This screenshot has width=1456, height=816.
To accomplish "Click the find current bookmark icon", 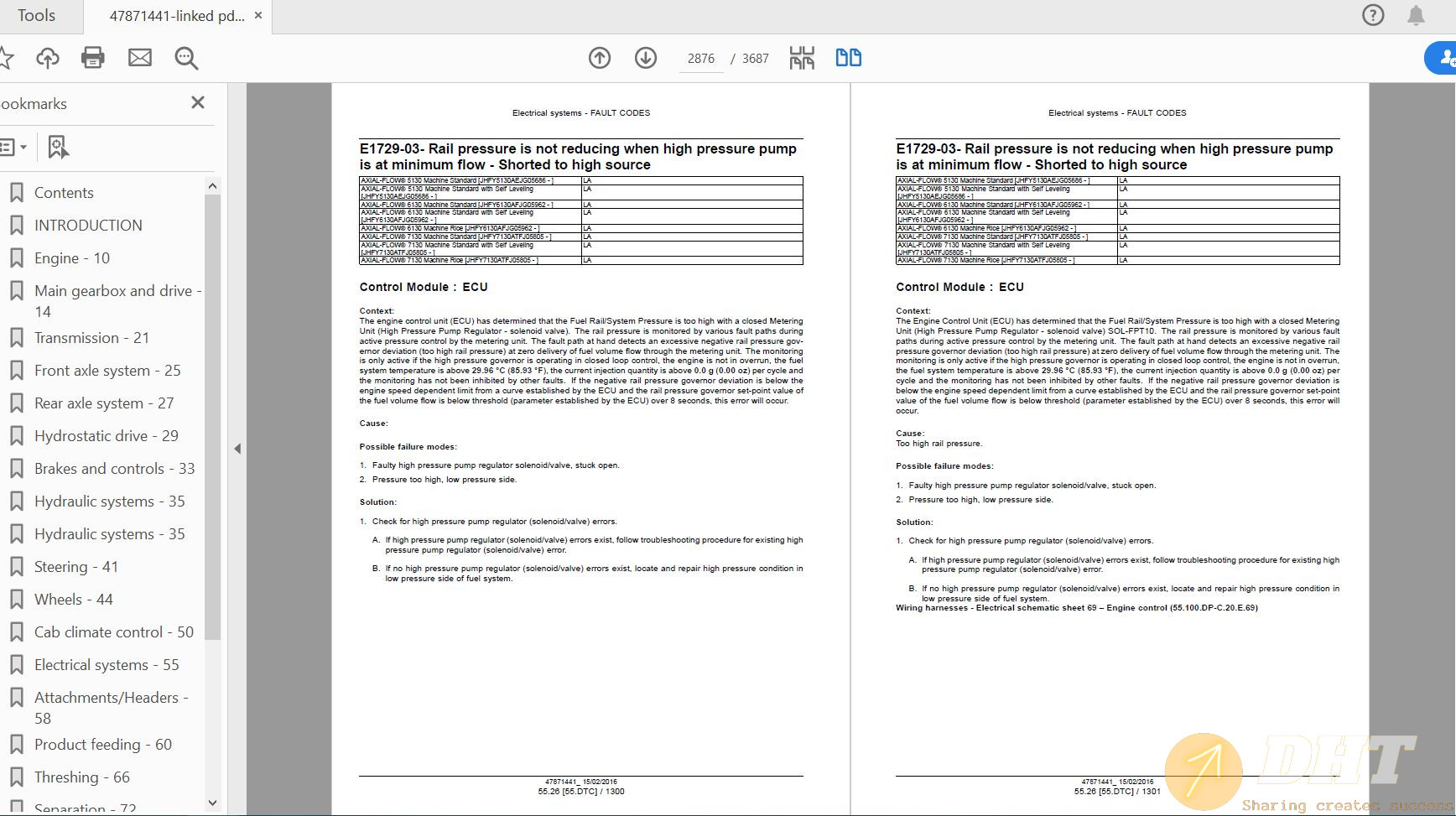I will [x=58, y=147].
